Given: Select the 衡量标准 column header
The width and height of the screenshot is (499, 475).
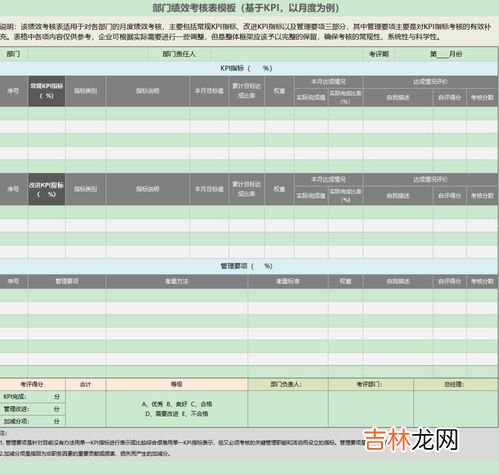Looking at the screenshot, I should [288, 281].
